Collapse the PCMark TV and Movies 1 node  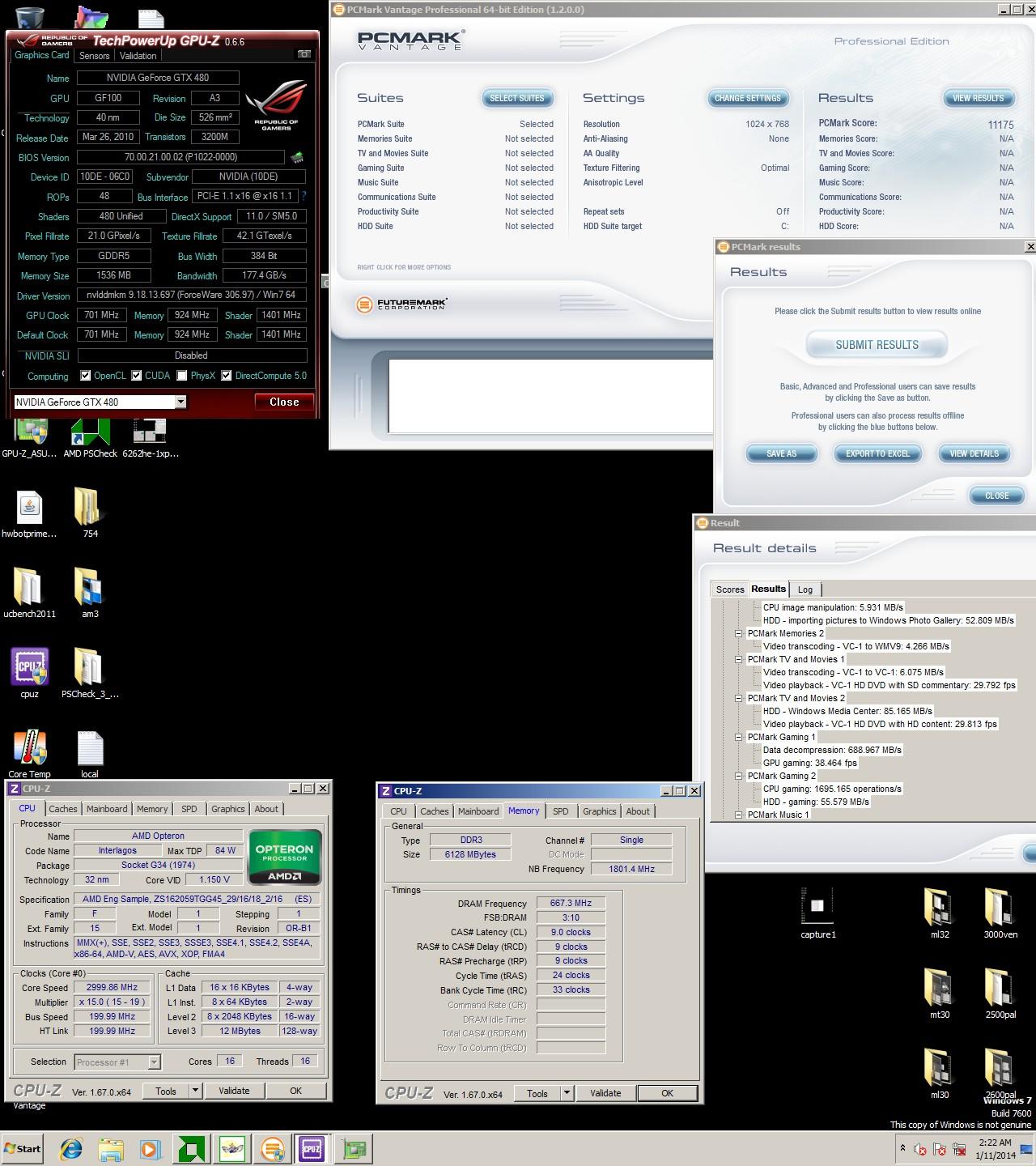click(738, 660)
